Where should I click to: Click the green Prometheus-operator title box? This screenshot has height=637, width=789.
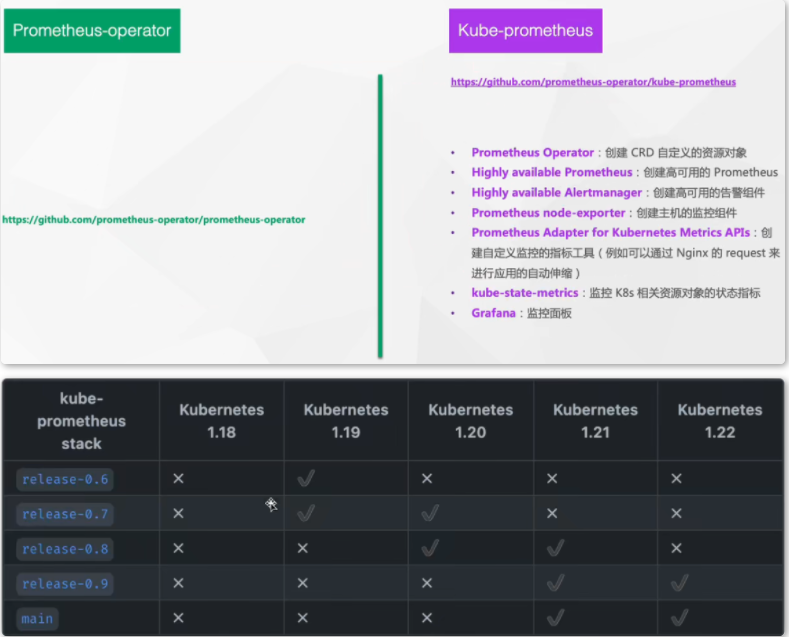point(92,31)
